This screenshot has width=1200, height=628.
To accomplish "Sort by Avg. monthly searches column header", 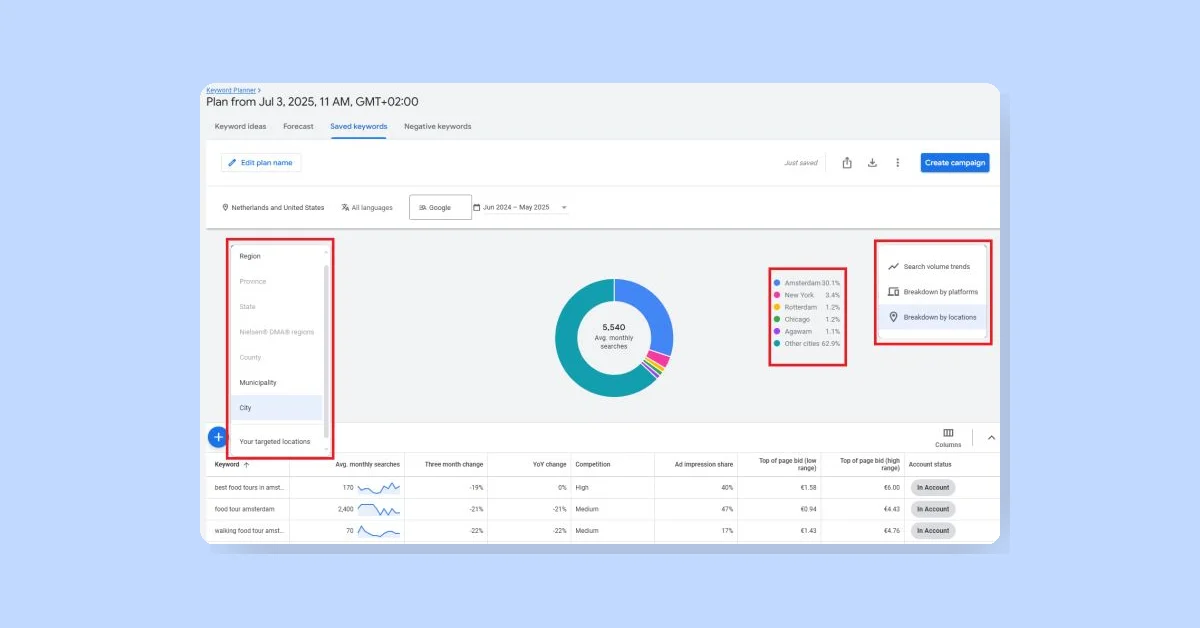I will click(368, 465).
